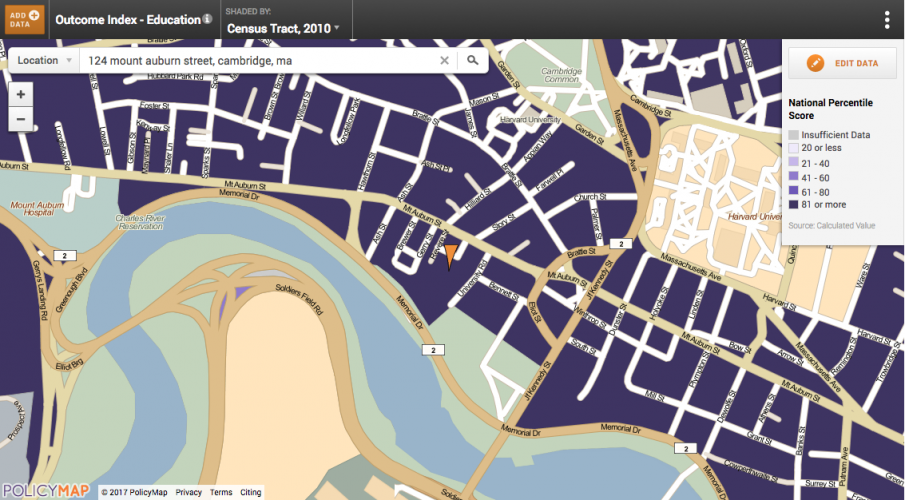Image resolution: width=905 pixels, height=500 pixels.
Task: Click route 2 shield near Brattle St
Action: point(621,244)
